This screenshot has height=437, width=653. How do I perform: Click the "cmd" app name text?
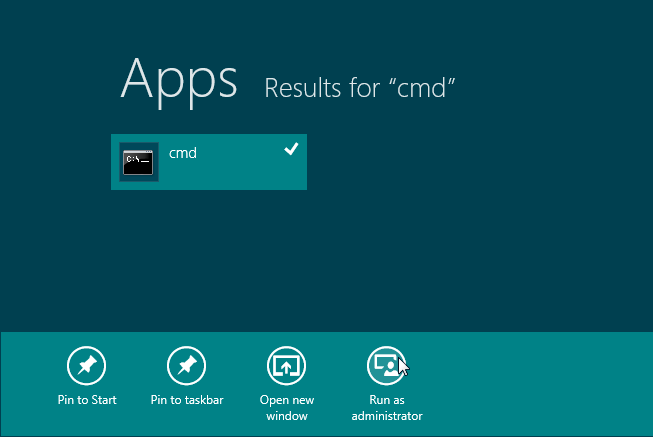(183, 153)
